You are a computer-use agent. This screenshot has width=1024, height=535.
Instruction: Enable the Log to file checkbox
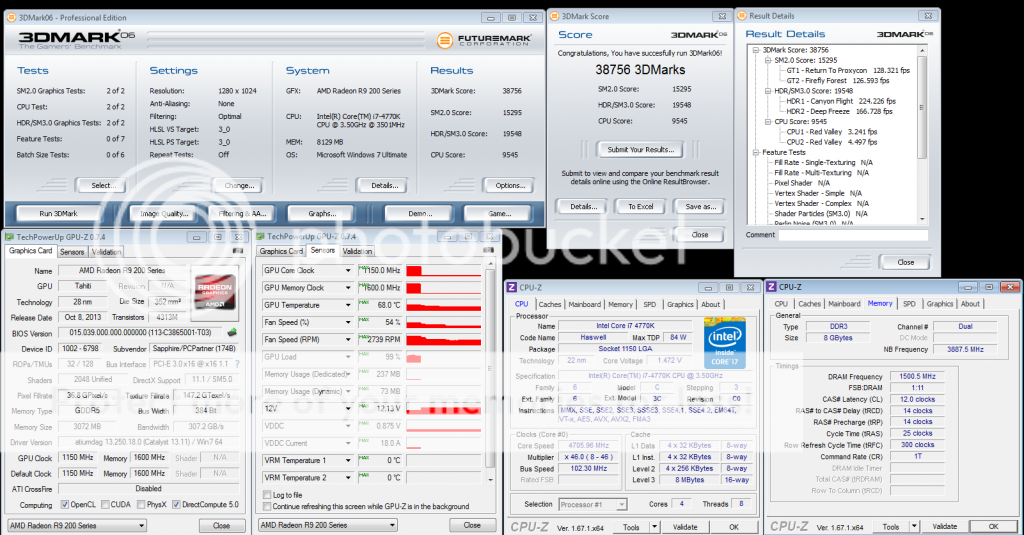(x=265, y=495)
